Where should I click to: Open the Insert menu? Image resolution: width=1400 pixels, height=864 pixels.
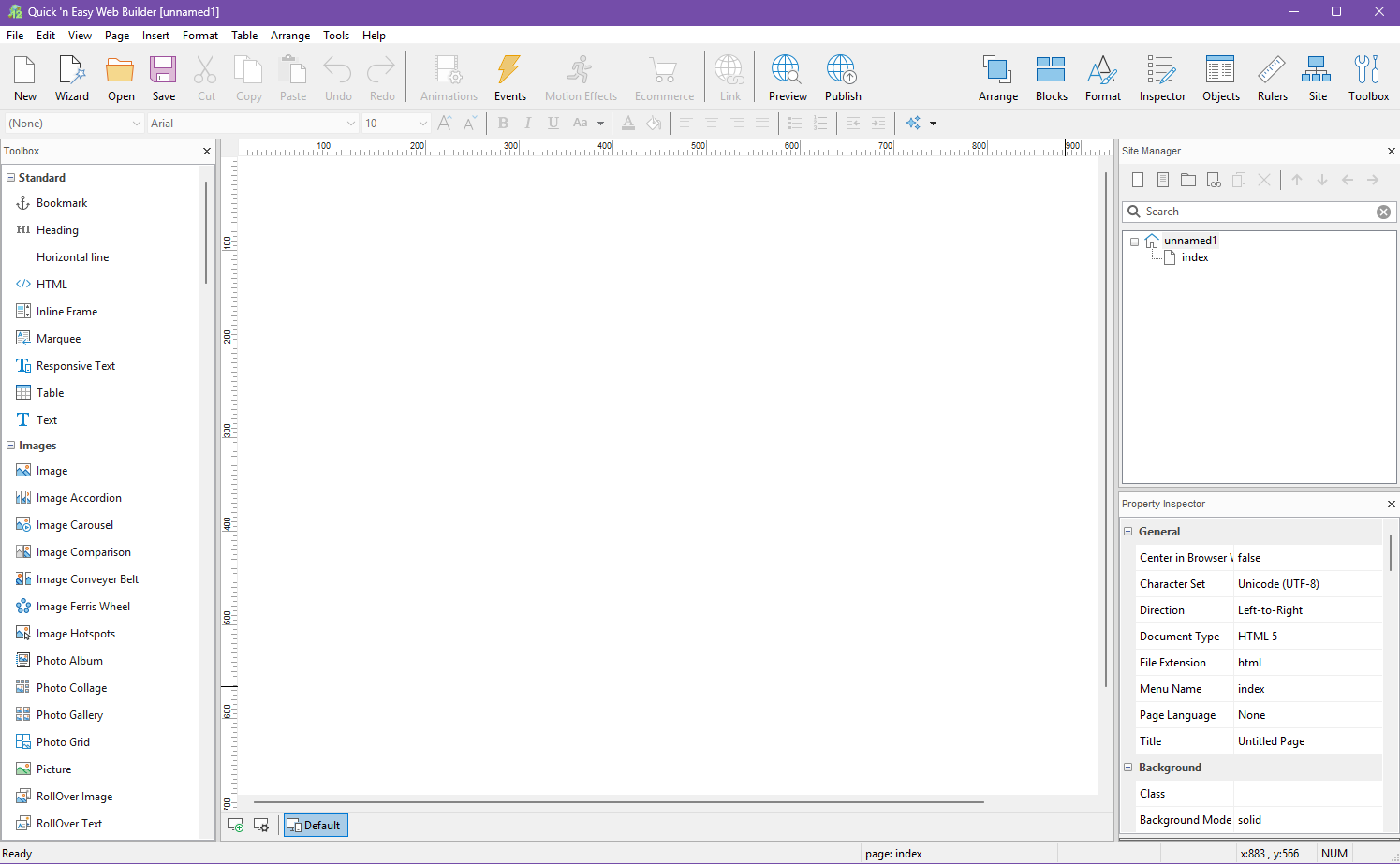click(155, 36)
